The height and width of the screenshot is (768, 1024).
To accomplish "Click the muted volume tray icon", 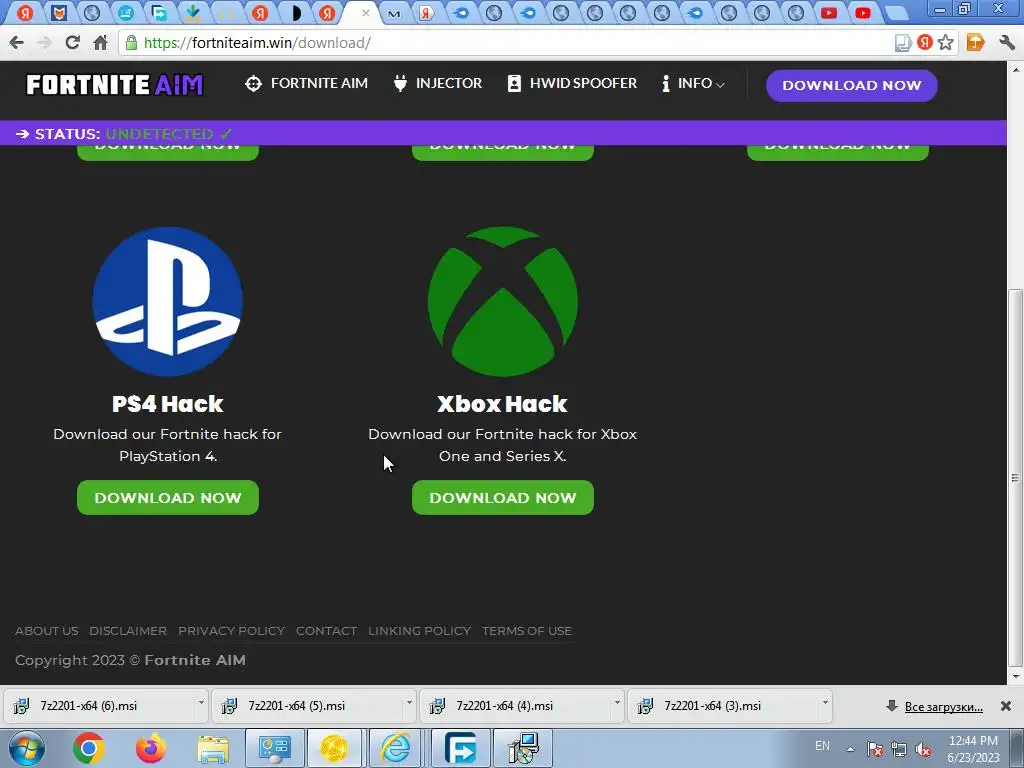I will point(923,749).
